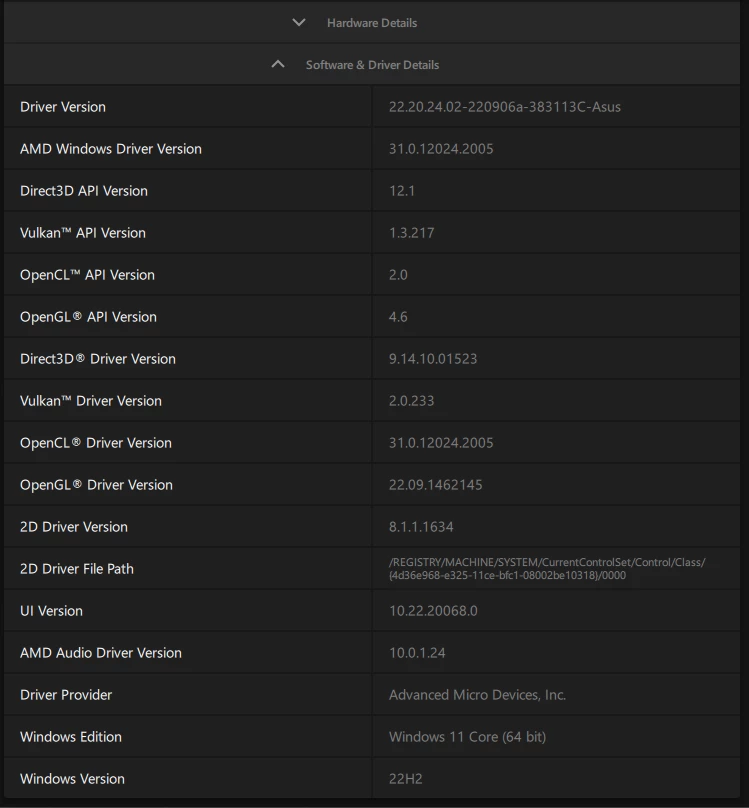Click the Vulkan driver value 2.0.233
Viewport: 749px width, 808px height.
pyautogui.click(x=411, y=401)
